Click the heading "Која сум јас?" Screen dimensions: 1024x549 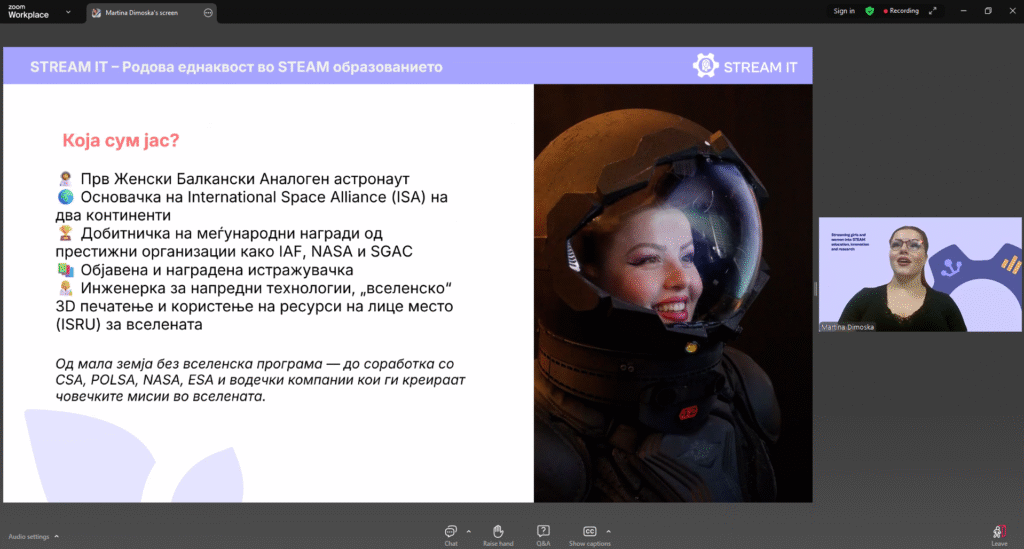click(121, 140)
